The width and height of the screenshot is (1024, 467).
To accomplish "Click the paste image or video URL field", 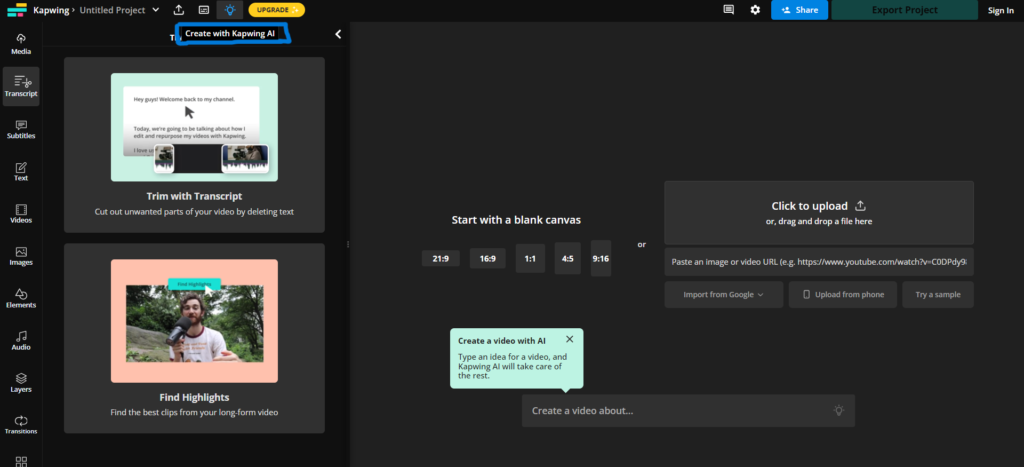I will tap(819, 261).
